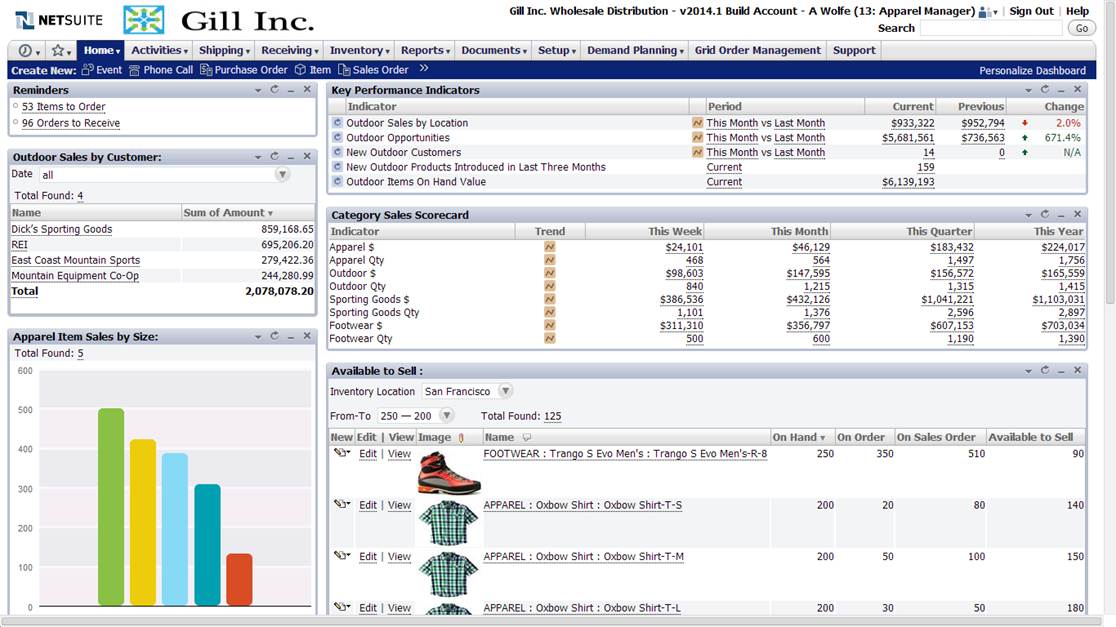Open Trend icon for Apparel $ row
The image size is (1116, 627).
[x=549, y=247]
